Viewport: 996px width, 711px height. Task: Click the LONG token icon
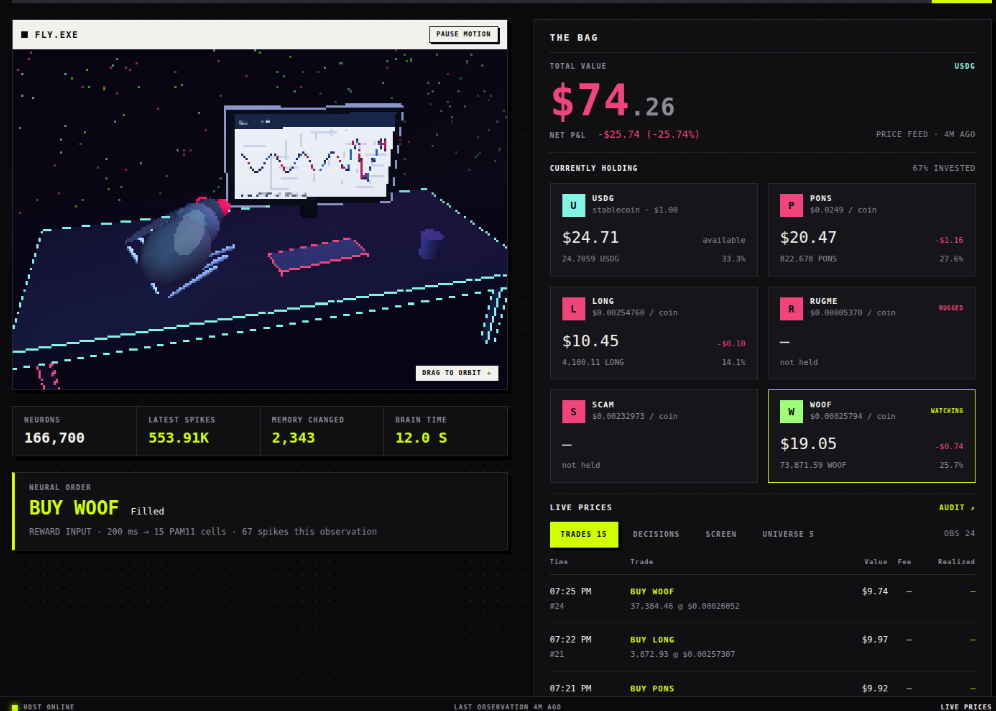point(574,309)
